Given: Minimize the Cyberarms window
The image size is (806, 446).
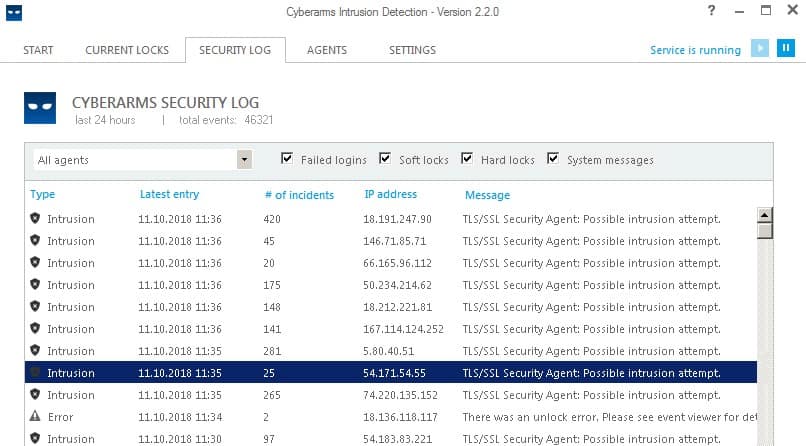Looking at the screenshot, I should point(739,11).
